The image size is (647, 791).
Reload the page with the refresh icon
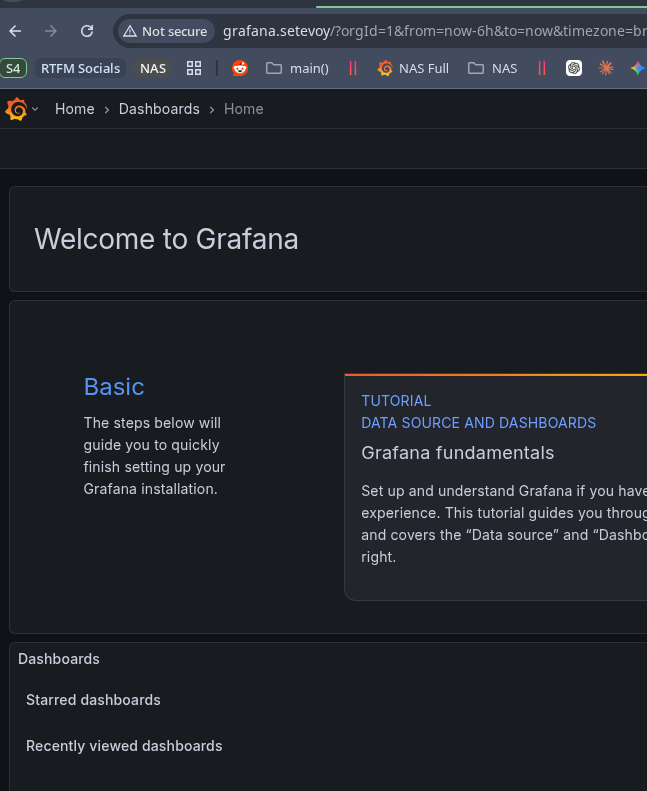click(x=87, y=31)
